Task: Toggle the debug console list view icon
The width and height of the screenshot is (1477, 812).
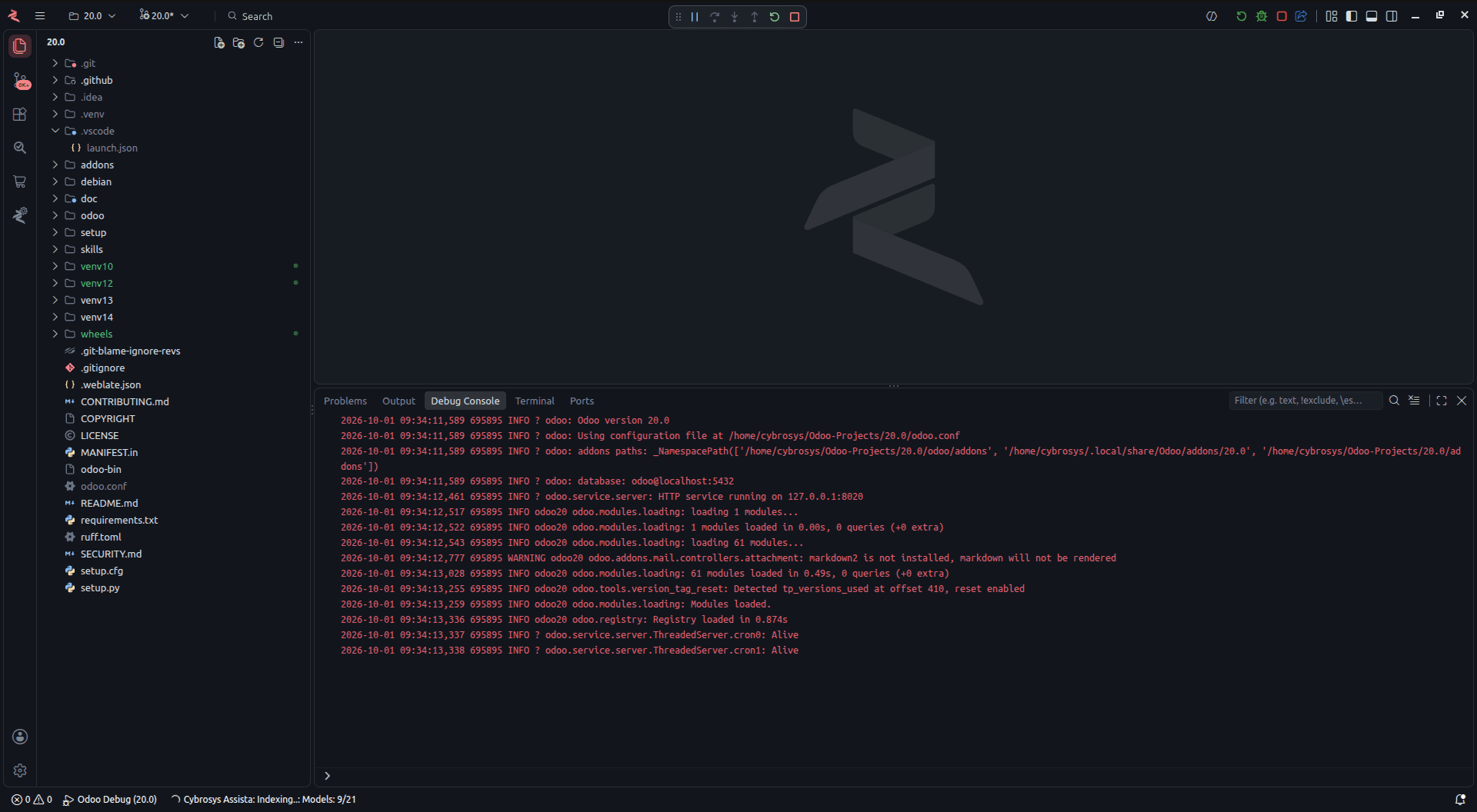Action: point(1414,401)
